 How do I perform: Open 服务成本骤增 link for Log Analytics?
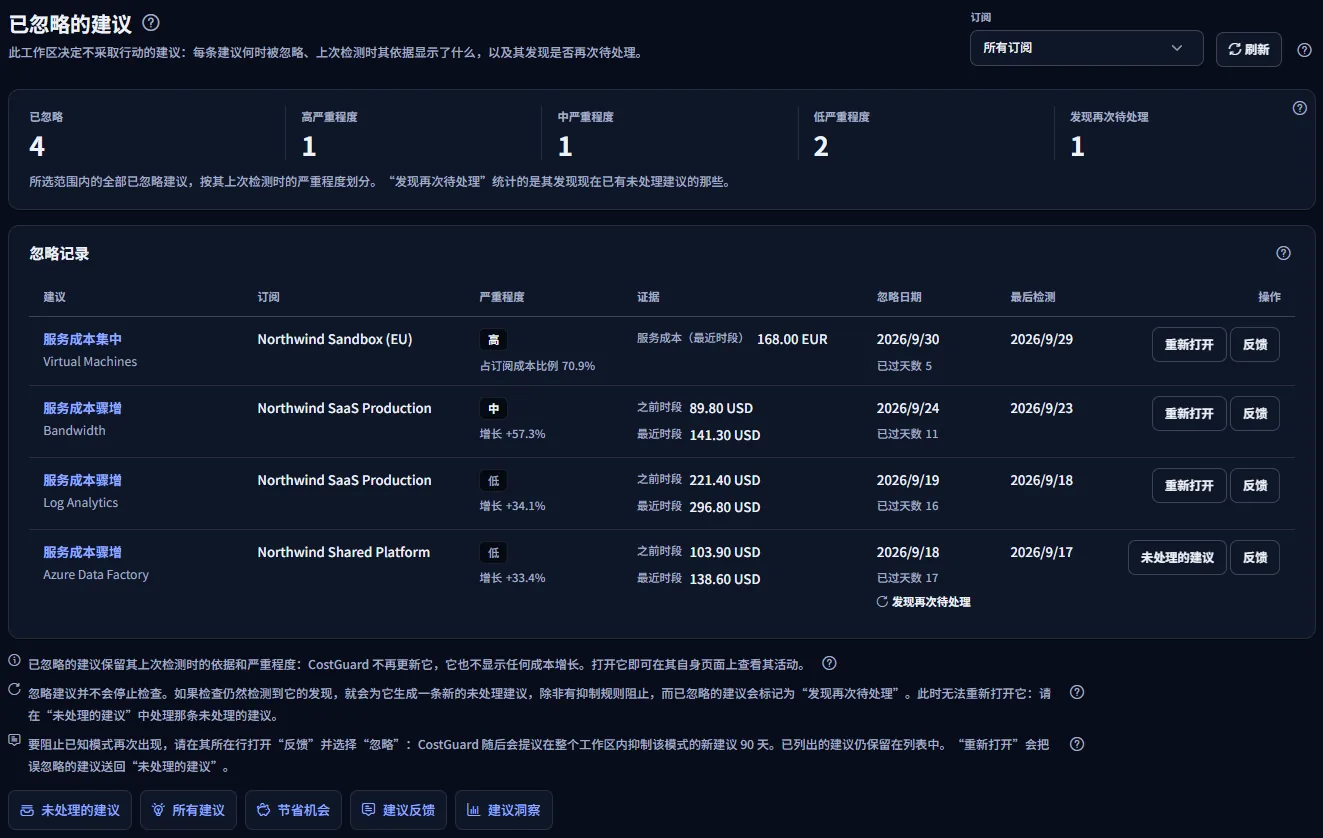point(82,481)
